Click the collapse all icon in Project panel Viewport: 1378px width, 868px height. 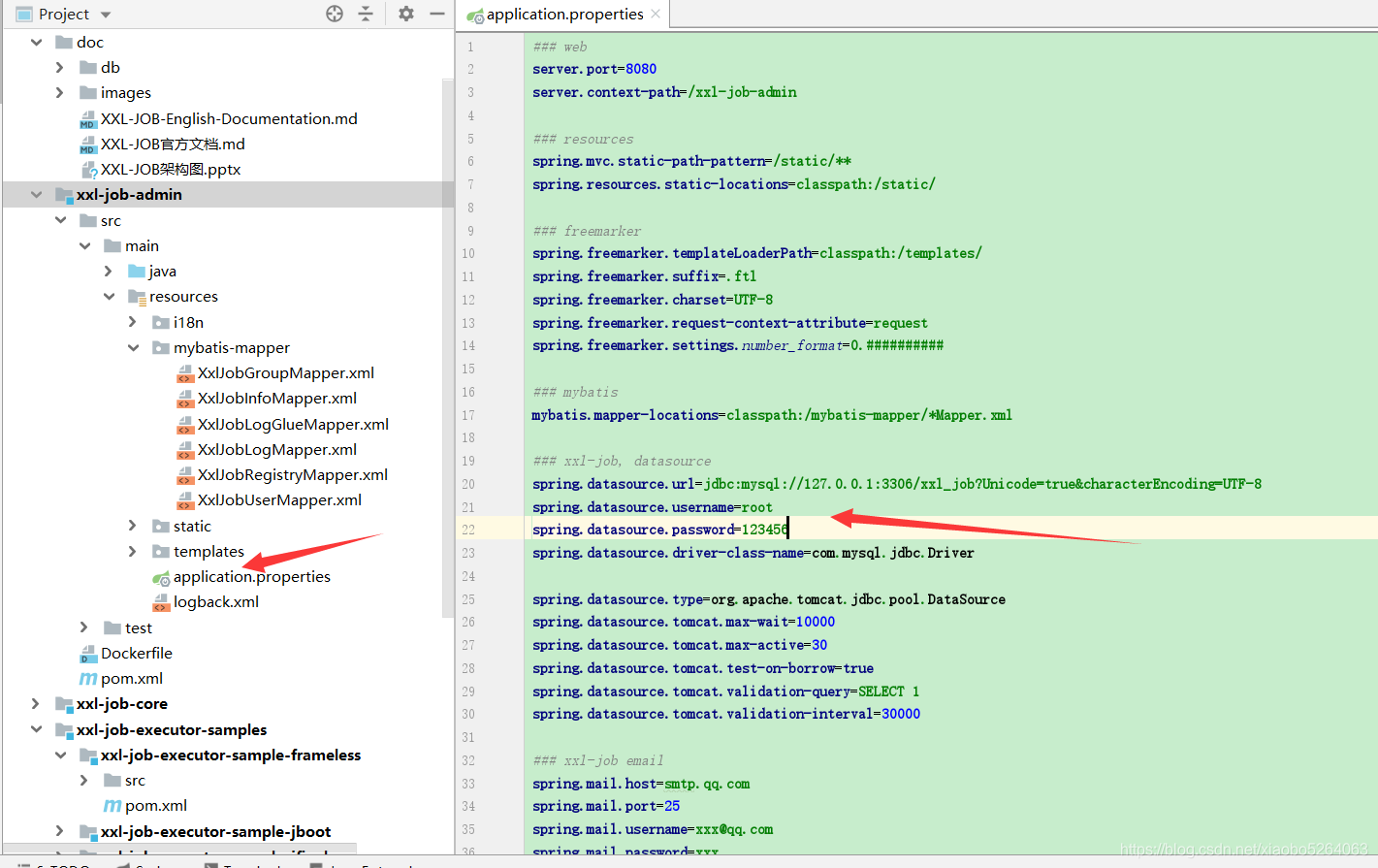[366, 14]
